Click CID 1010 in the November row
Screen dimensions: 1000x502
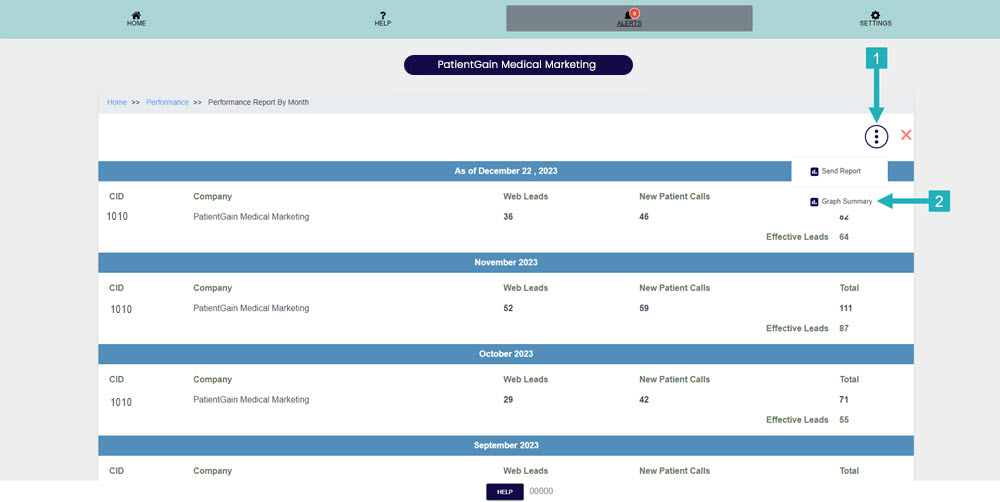(121, 309)
